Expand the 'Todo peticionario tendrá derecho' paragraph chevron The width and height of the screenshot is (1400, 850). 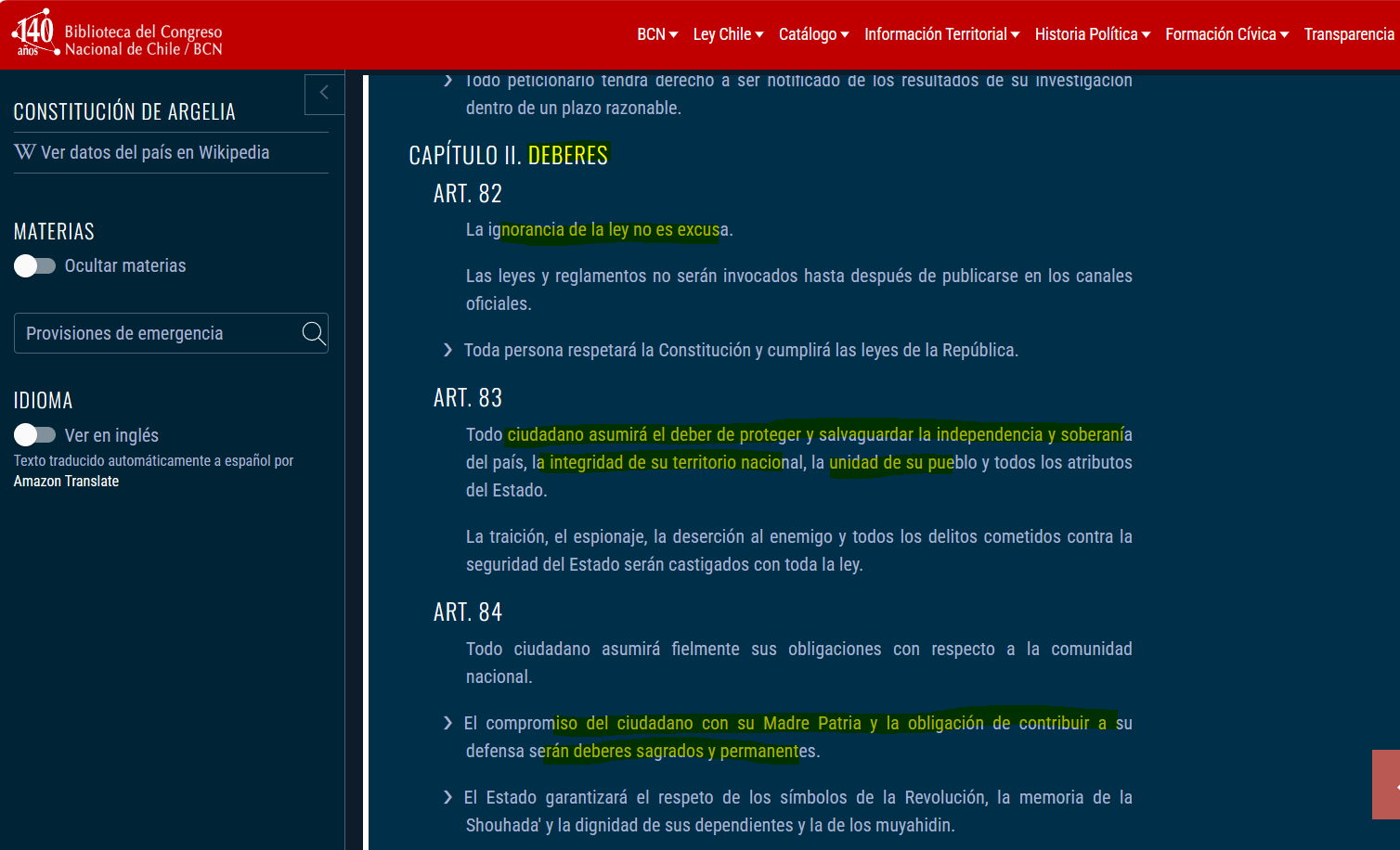point(448,81)
